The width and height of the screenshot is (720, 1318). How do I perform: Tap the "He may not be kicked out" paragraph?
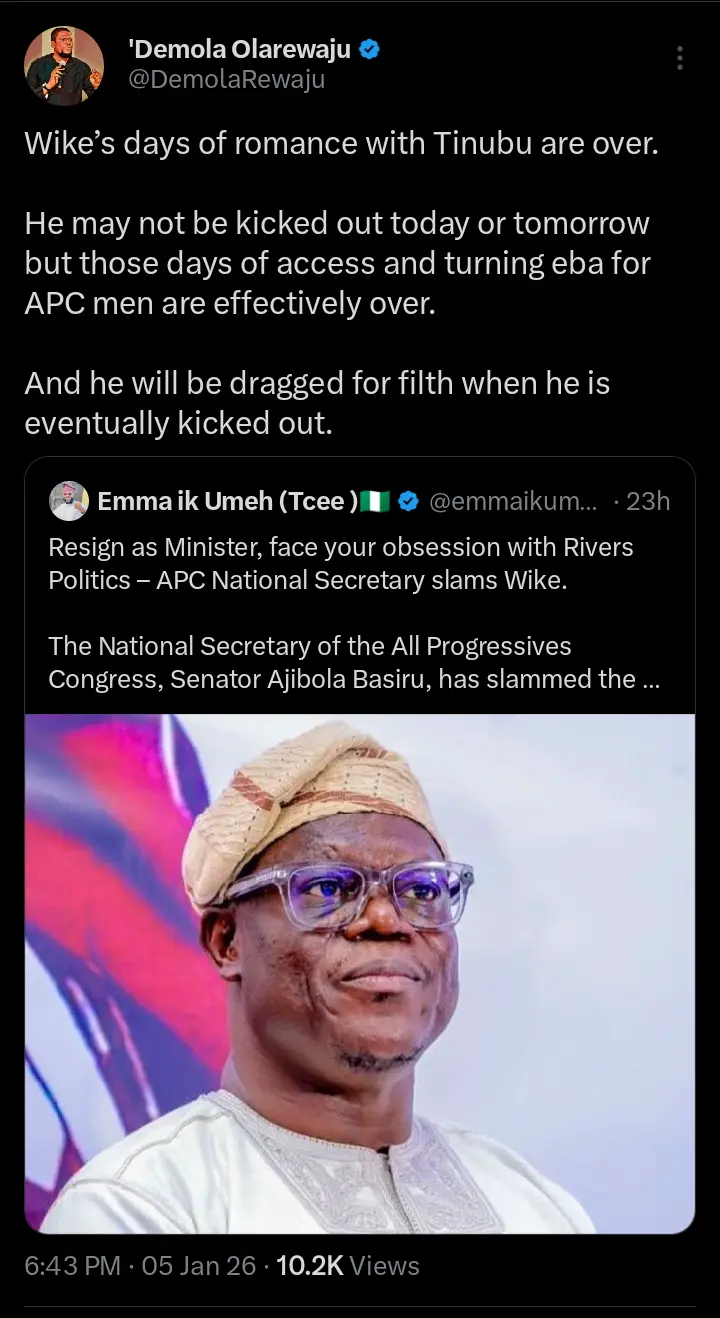[x=337, y=263]
